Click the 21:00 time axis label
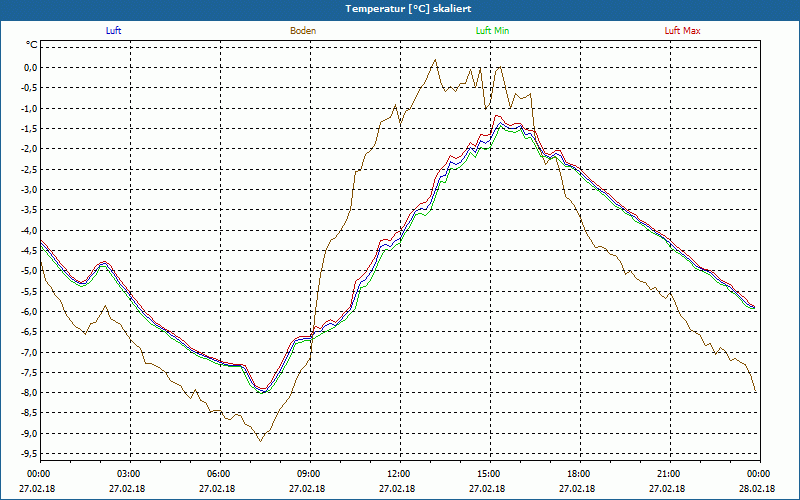This screenshot has height=500, width=800. tap(670, 474)
